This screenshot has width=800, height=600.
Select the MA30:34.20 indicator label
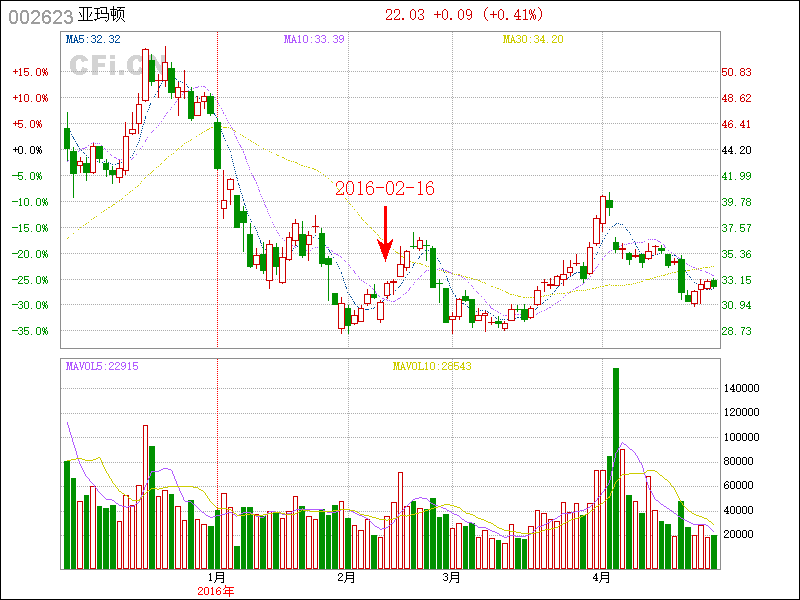tap(533, 39)
